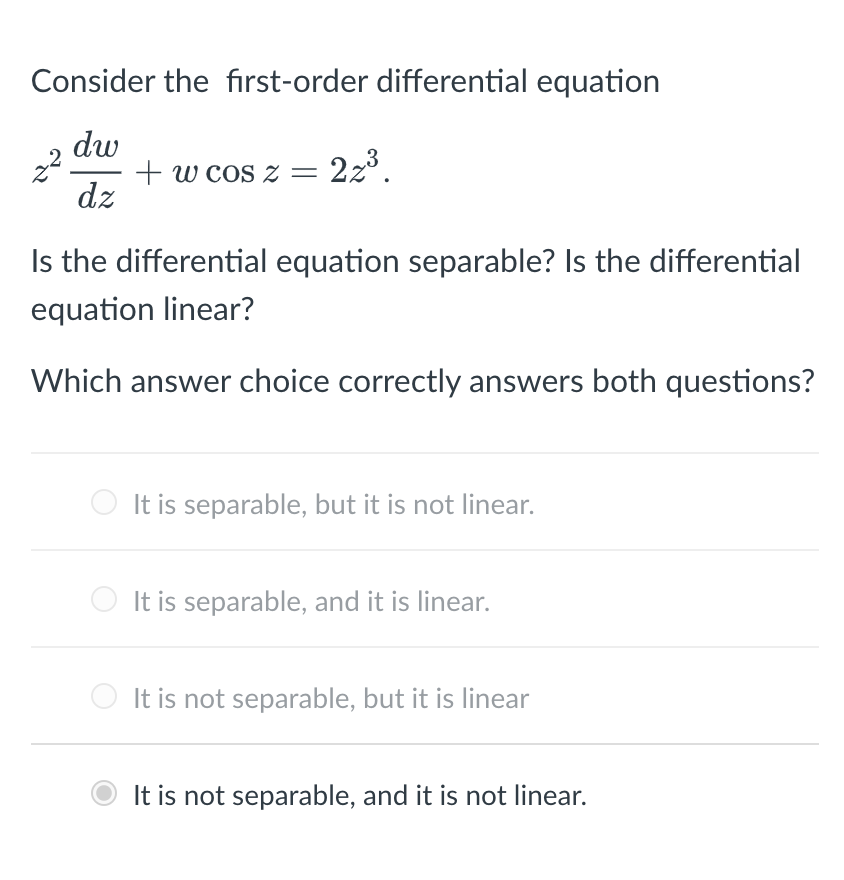Click the first answer choice radio circle

[103, 502]
